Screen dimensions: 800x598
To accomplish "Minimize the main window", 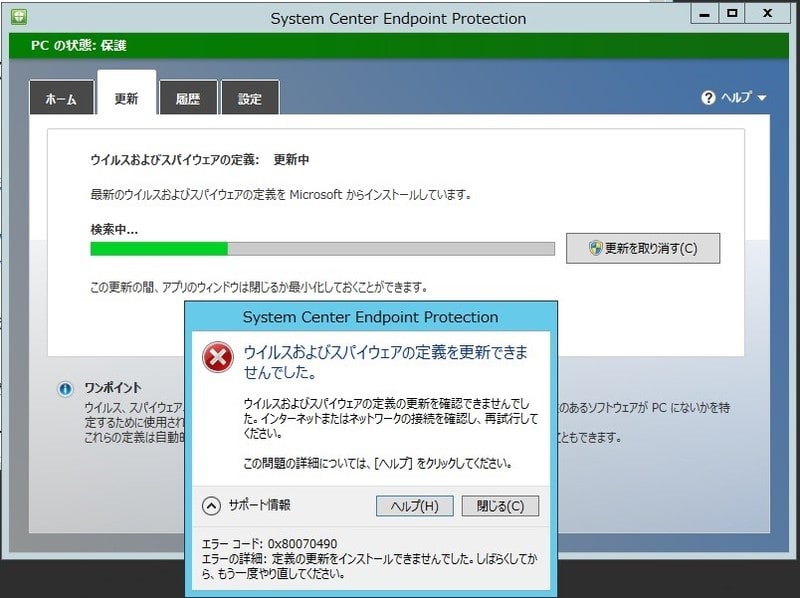I will coord(705,14).
